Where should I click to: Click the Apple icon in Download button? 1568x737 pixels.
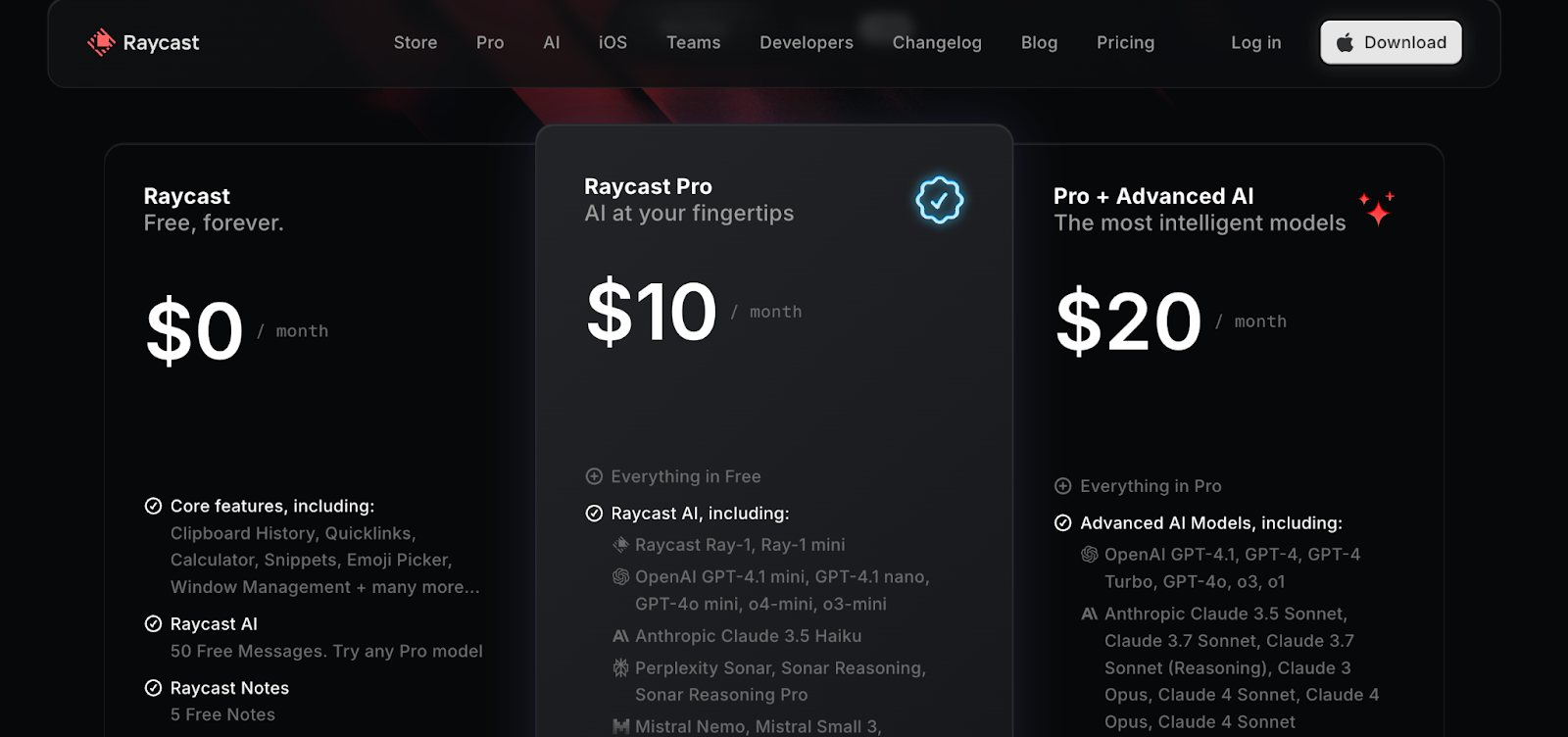pyautogui.click(x=1346, y=42)
